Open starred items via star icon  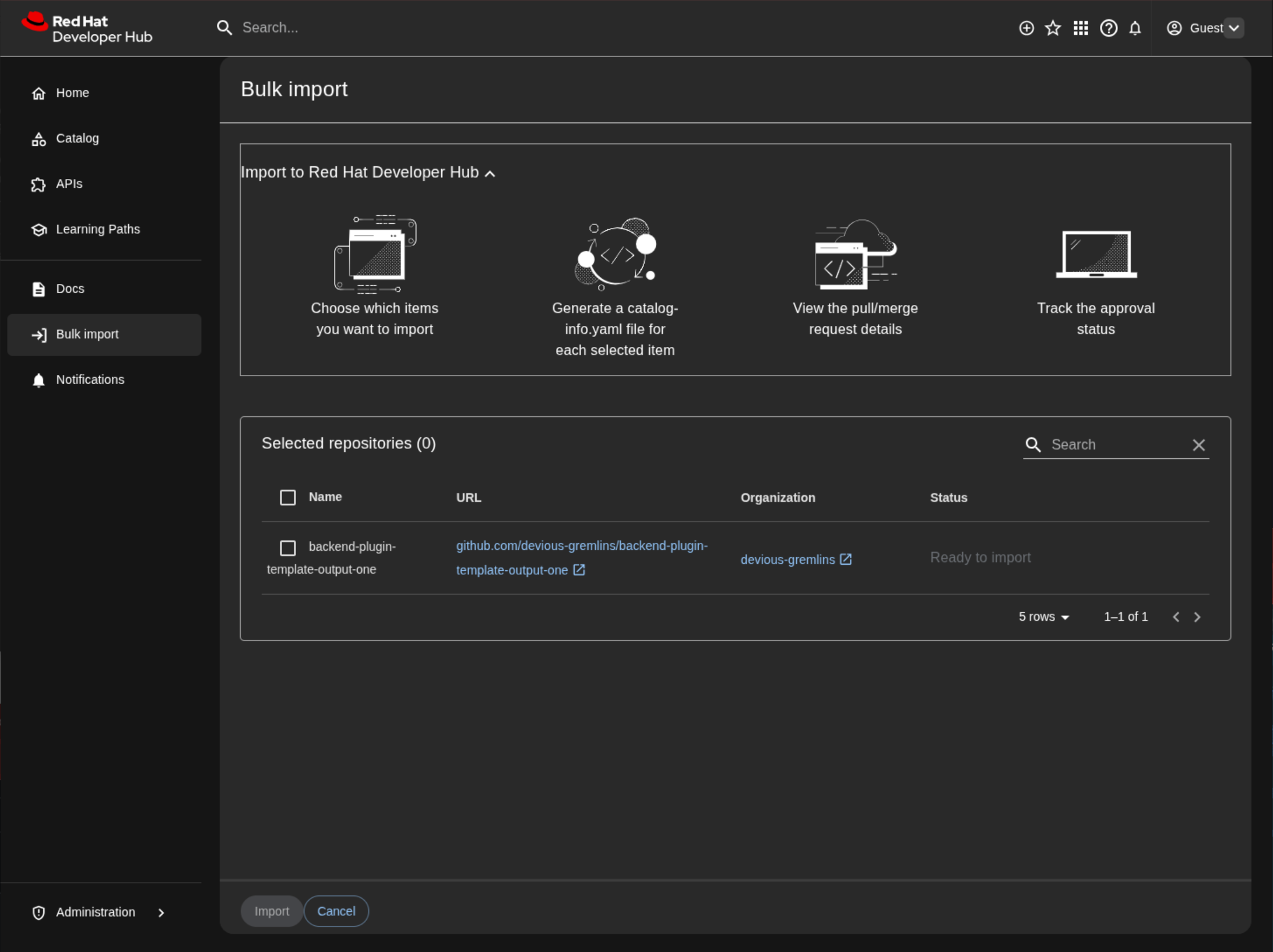(x=1053, y=28)
